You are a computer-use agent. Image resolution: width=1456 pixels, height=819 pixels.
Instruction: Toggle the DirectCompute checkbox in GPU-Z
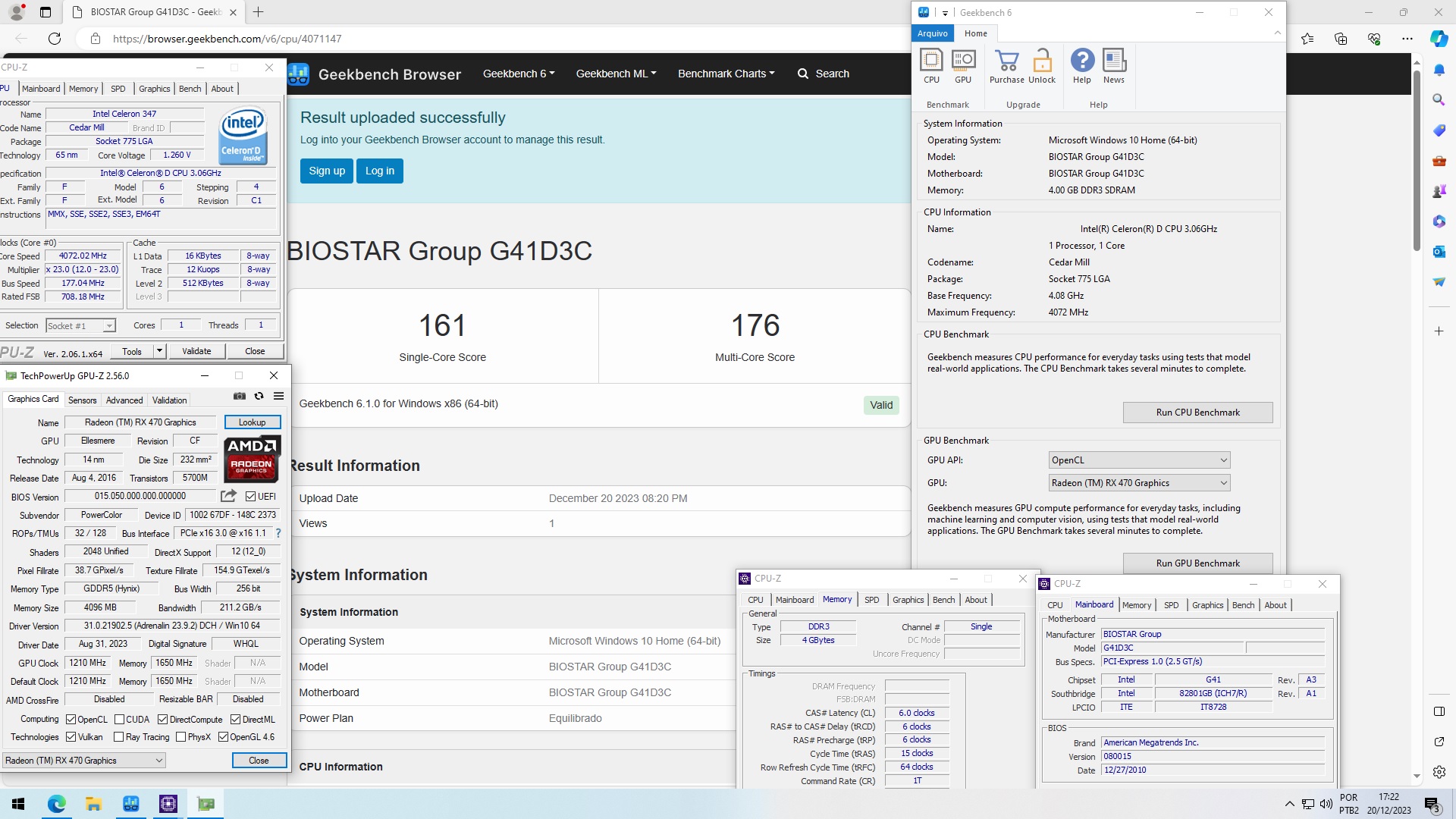pos(162,720)
